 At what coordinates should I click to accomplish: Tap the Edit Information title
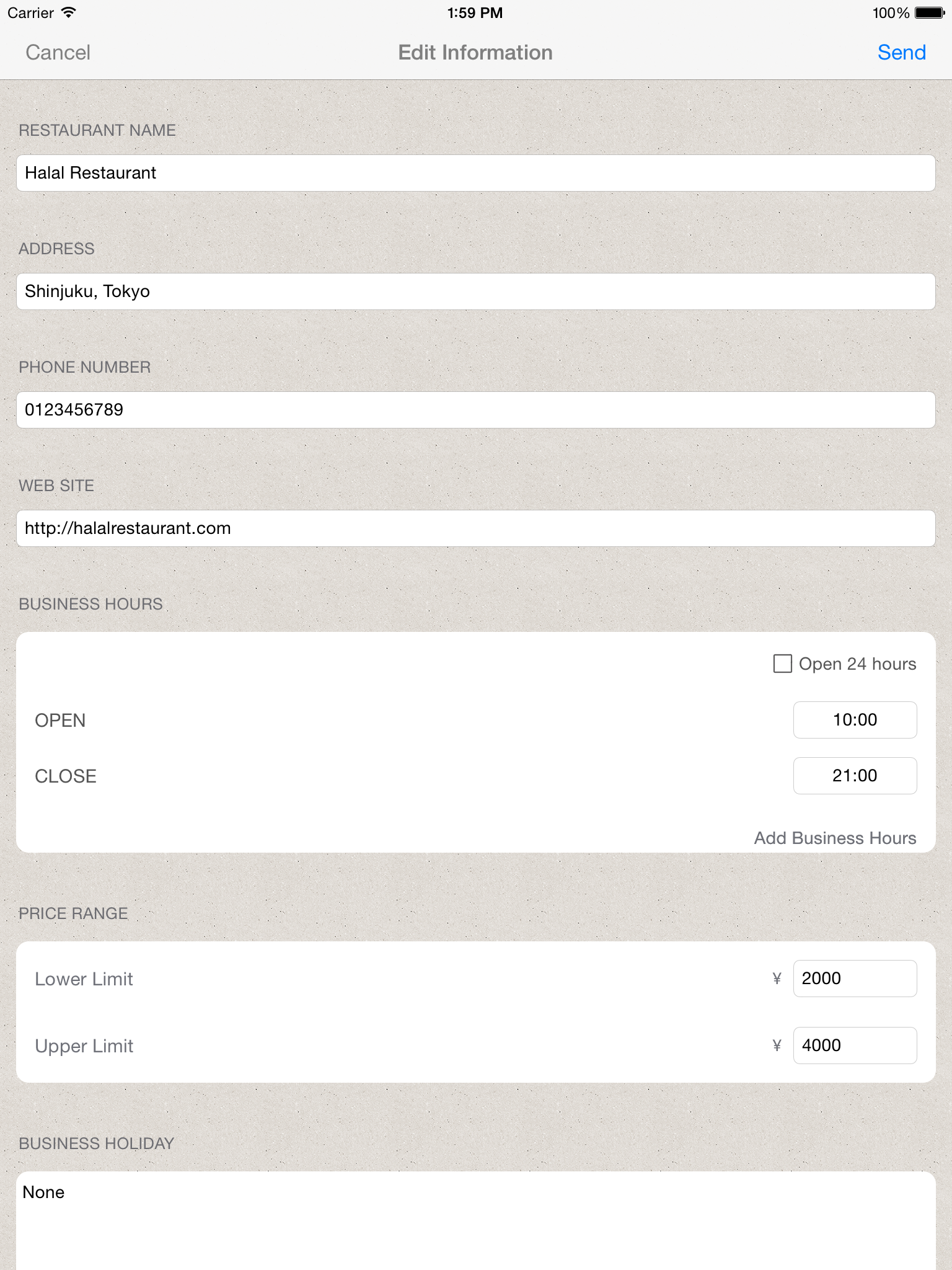(475, 53)
